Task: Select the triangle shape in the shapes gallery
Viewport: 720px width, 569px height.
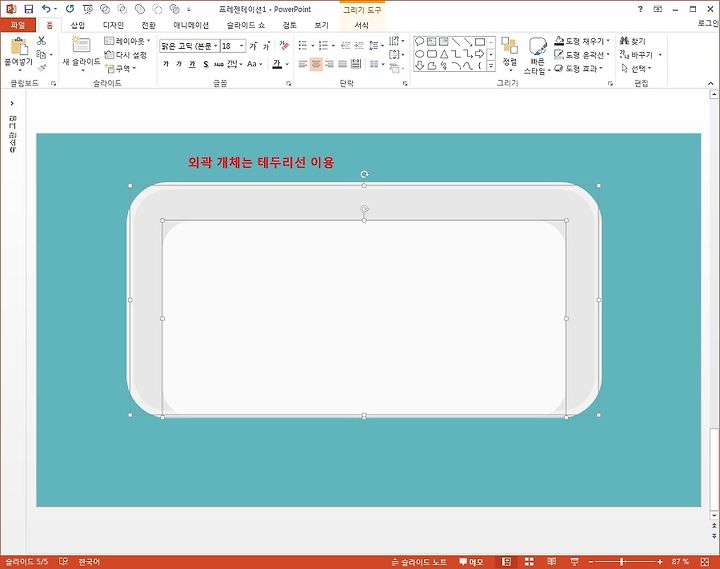Action: [x=444, y=54]
